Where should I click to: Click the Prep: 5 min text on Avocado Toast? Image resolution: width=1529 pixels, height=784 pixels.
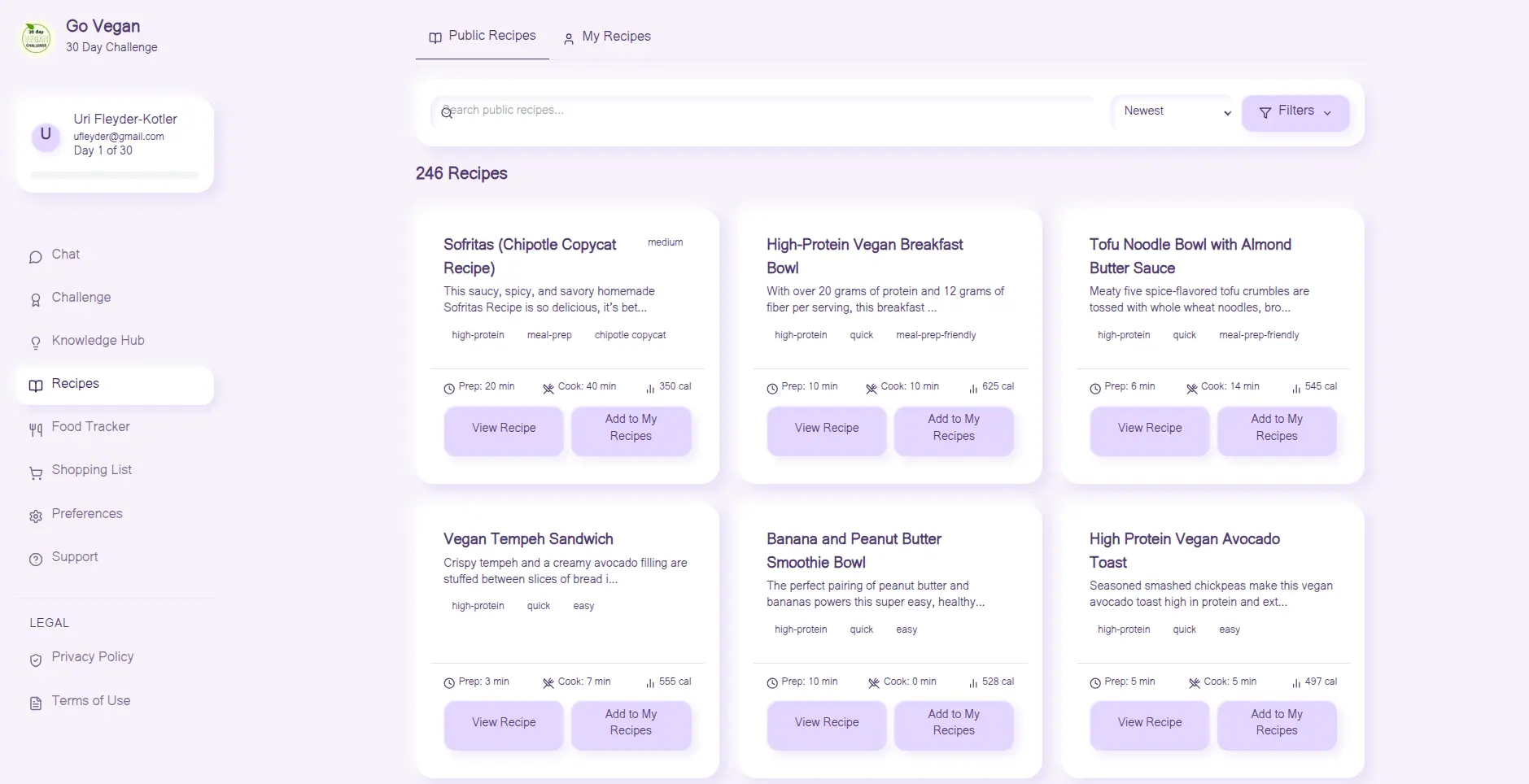[1129, 682]
